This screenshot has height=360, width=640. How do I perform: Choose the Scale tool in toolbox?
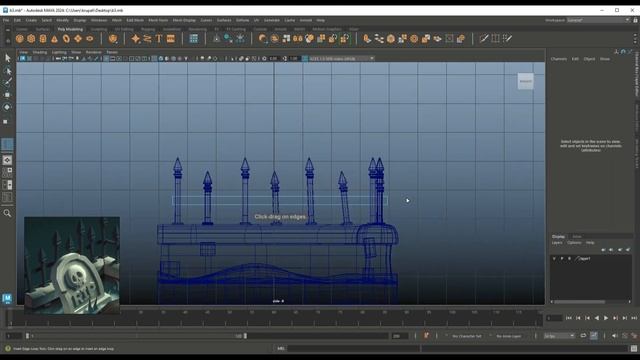pyautogui.click(x=6, y=121)
